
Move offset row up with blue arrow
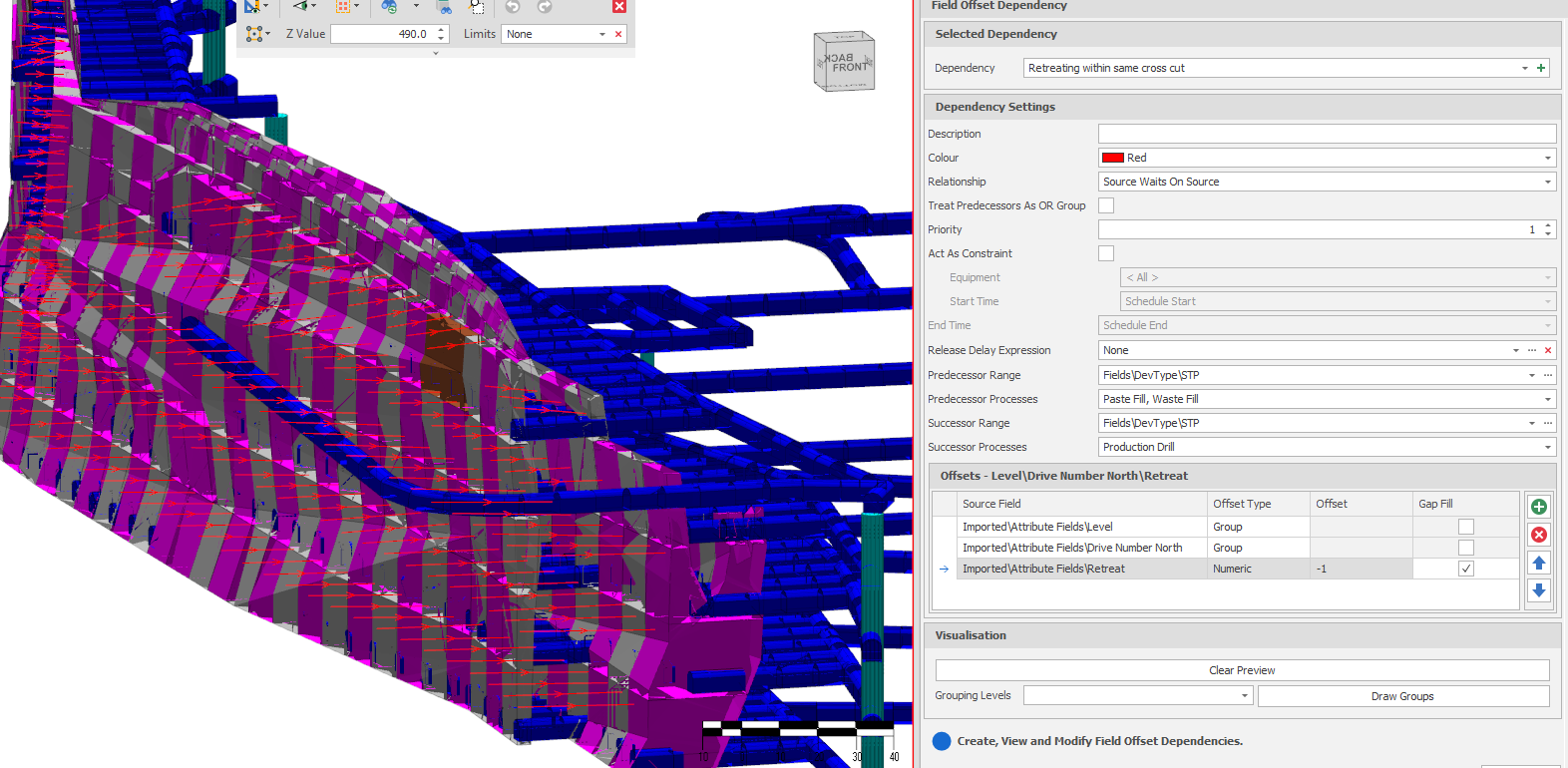pyautogui.click(x=1539, y=564)
